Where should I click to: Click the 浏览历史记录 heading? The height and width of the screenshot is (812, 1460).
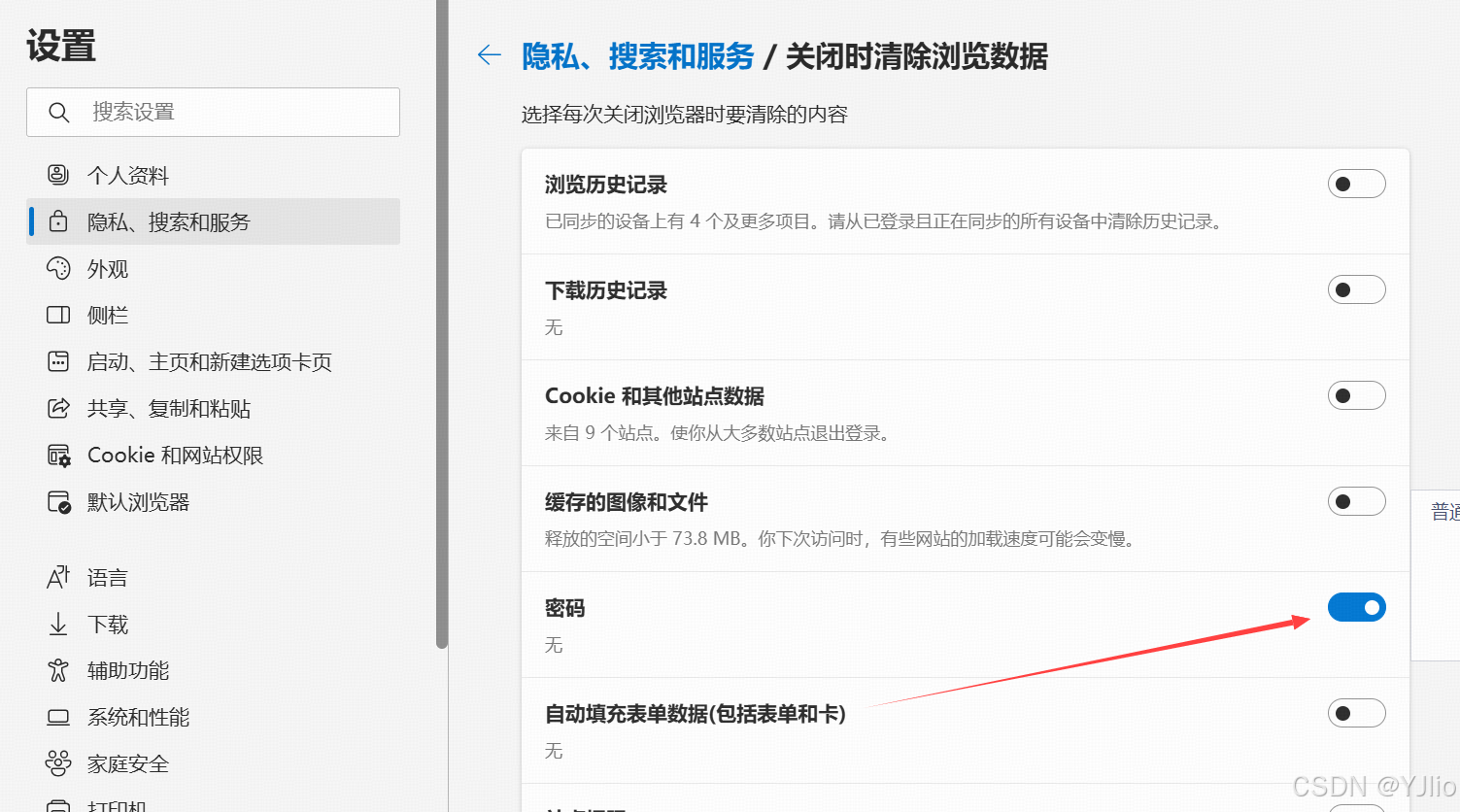pyautogui.click(x=606, y=185)
